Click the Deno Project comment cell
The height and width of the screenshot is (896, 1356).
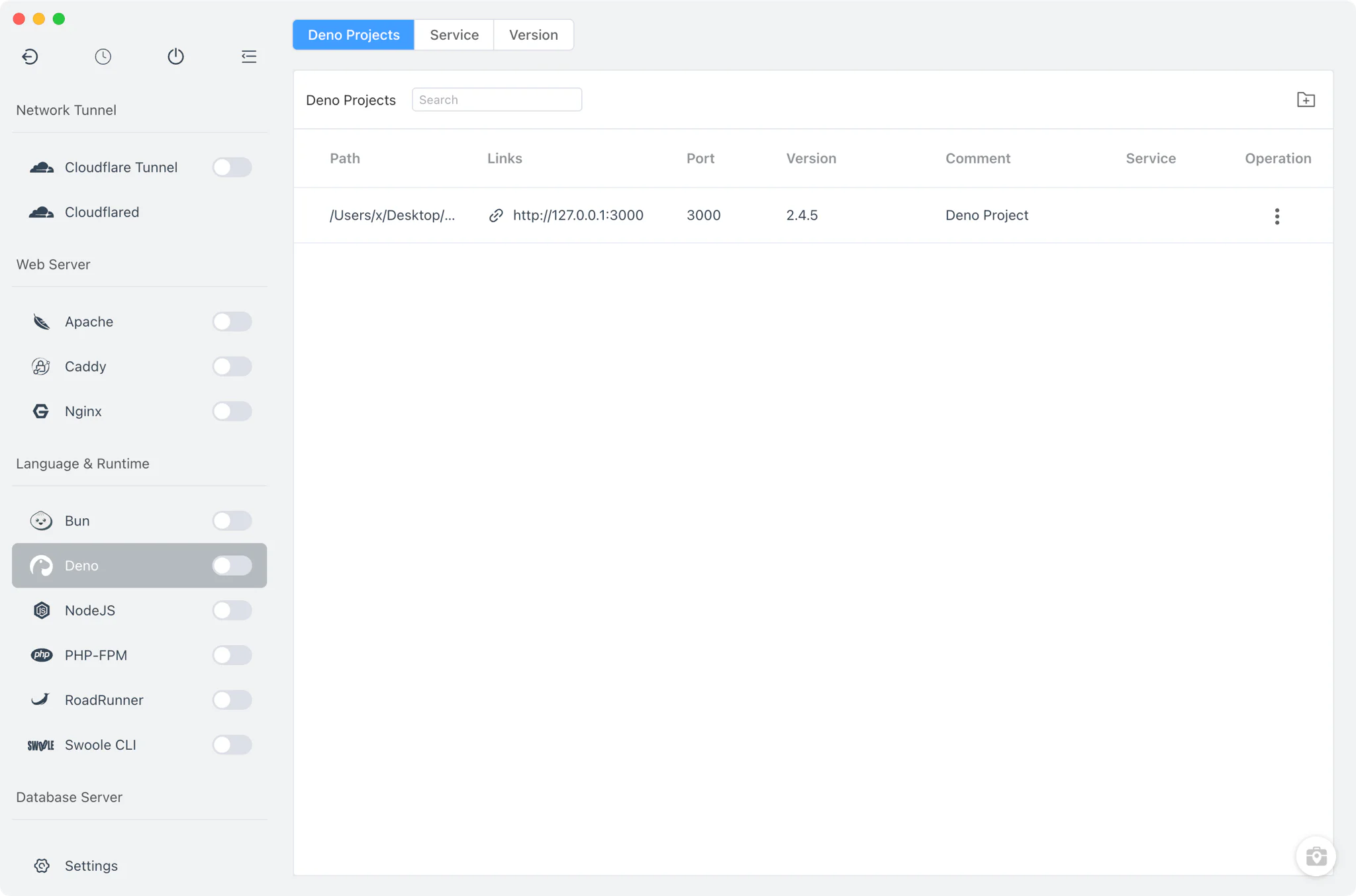point(987,216)
